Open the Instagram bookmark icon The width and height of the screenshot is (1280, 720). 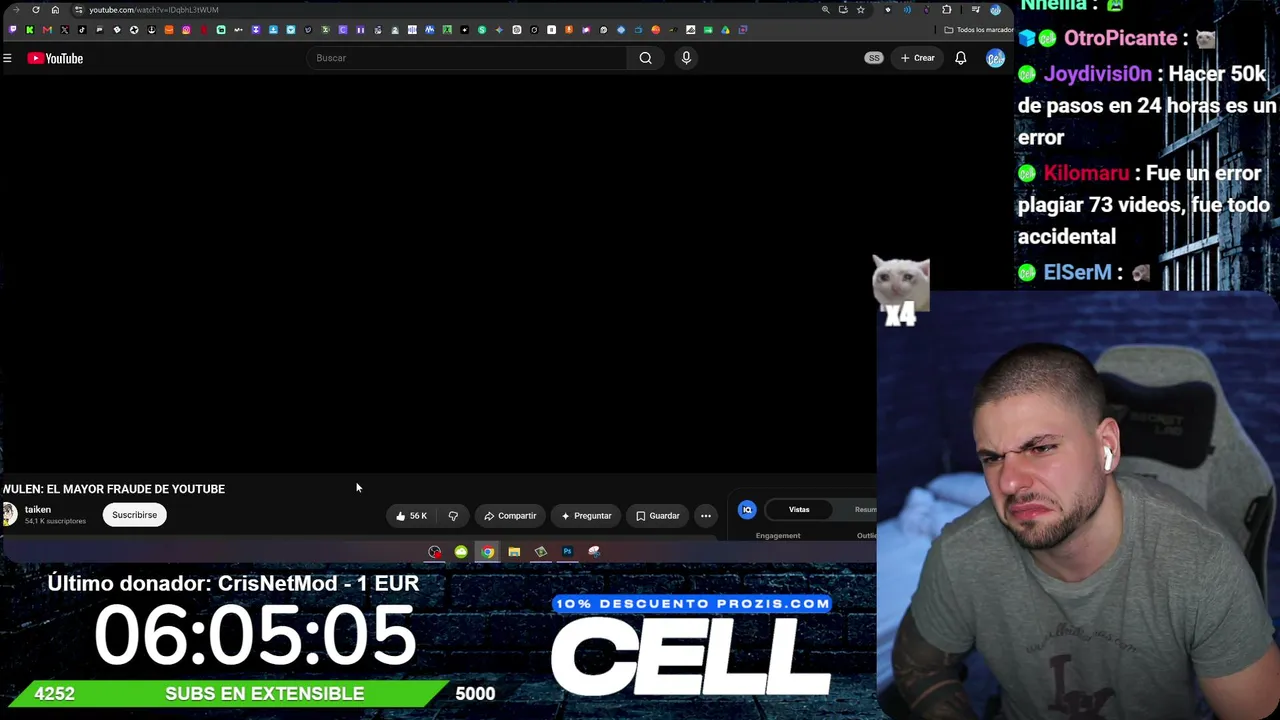coord(186,30)
